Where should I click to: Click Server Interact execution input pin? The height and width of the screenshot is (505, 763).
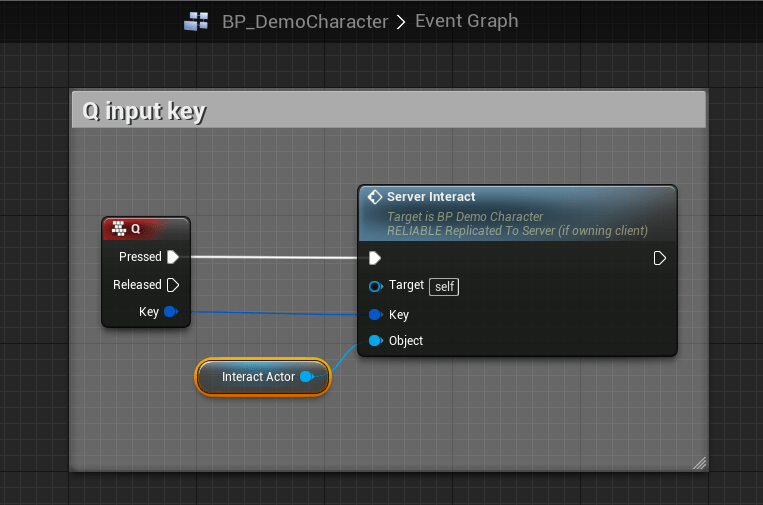375,258
